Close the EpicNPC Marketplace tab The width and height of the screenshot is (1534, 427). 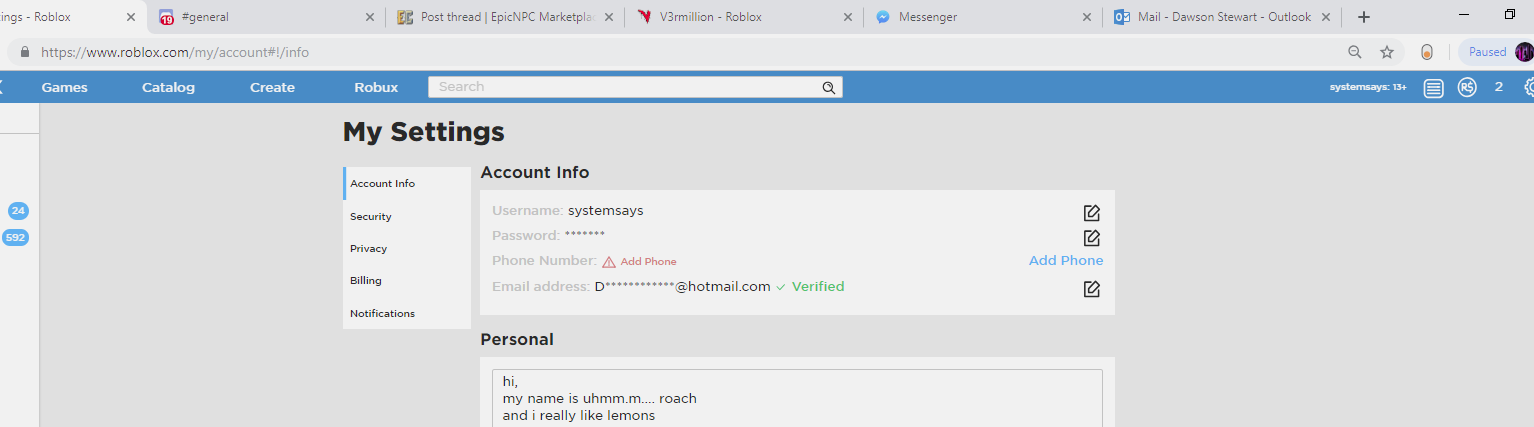[609, 17]
